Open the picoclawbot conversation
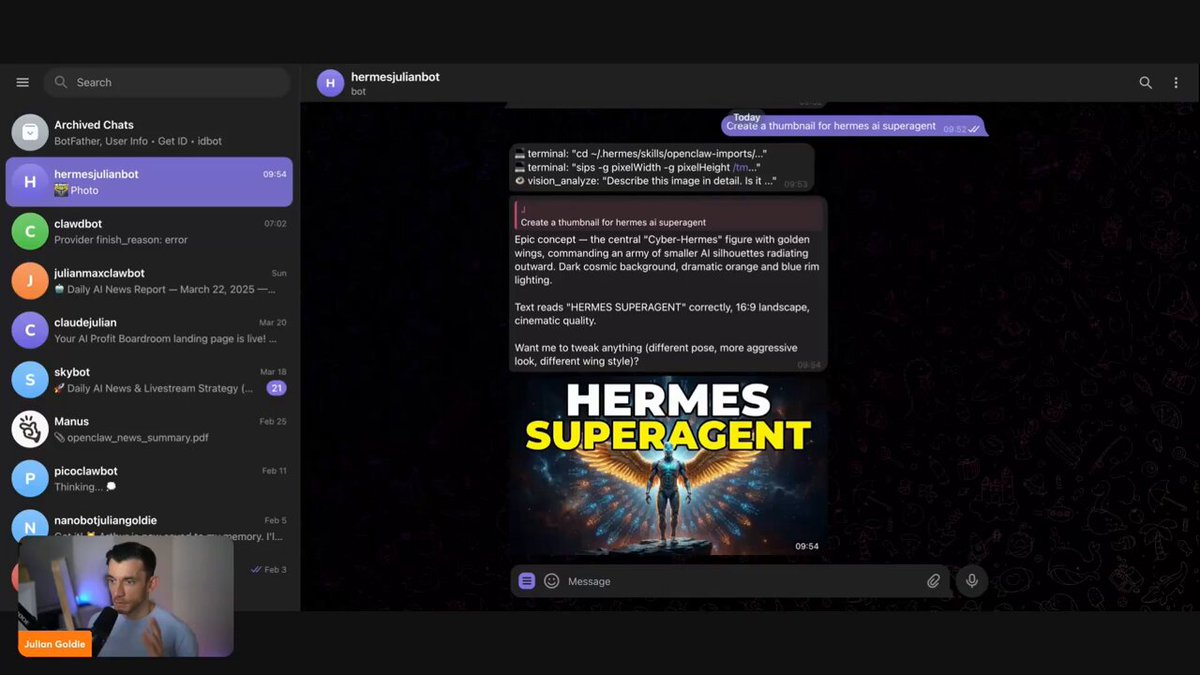The height and width of the screenshot is (675, 1200). pos(148,478)
